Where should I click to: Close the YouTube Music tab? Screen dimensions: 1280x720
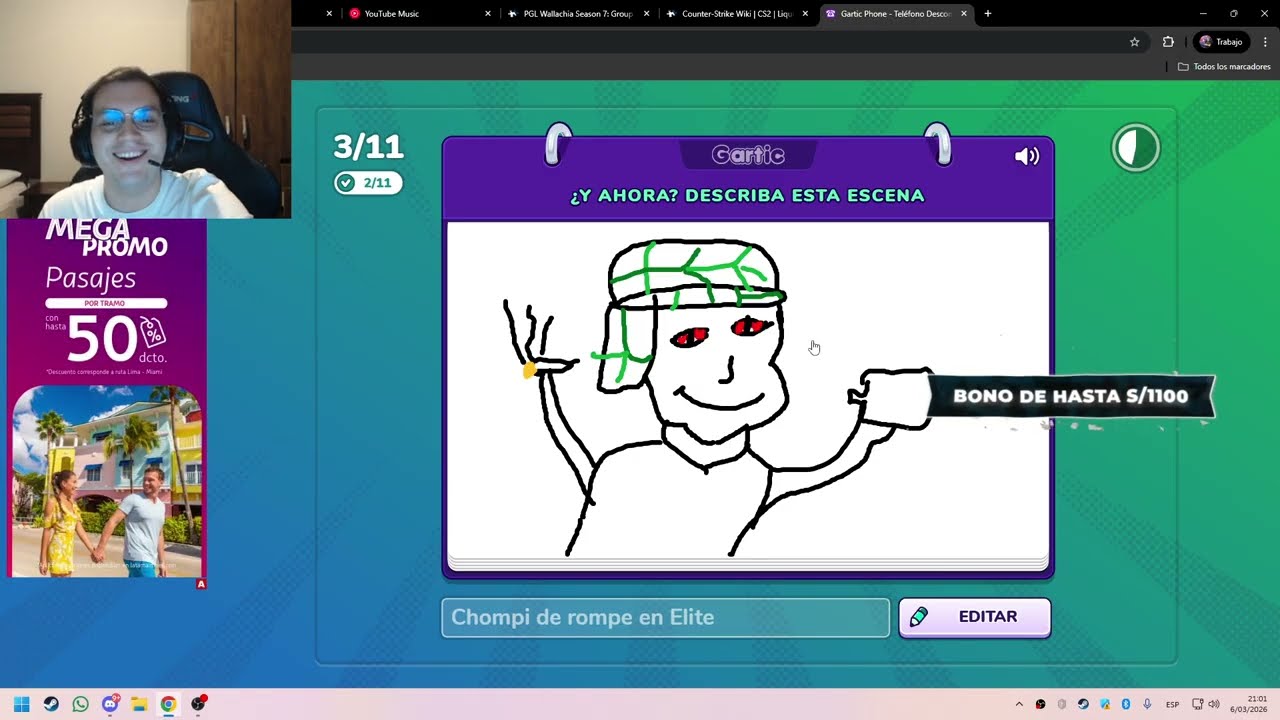pos(488,14)
